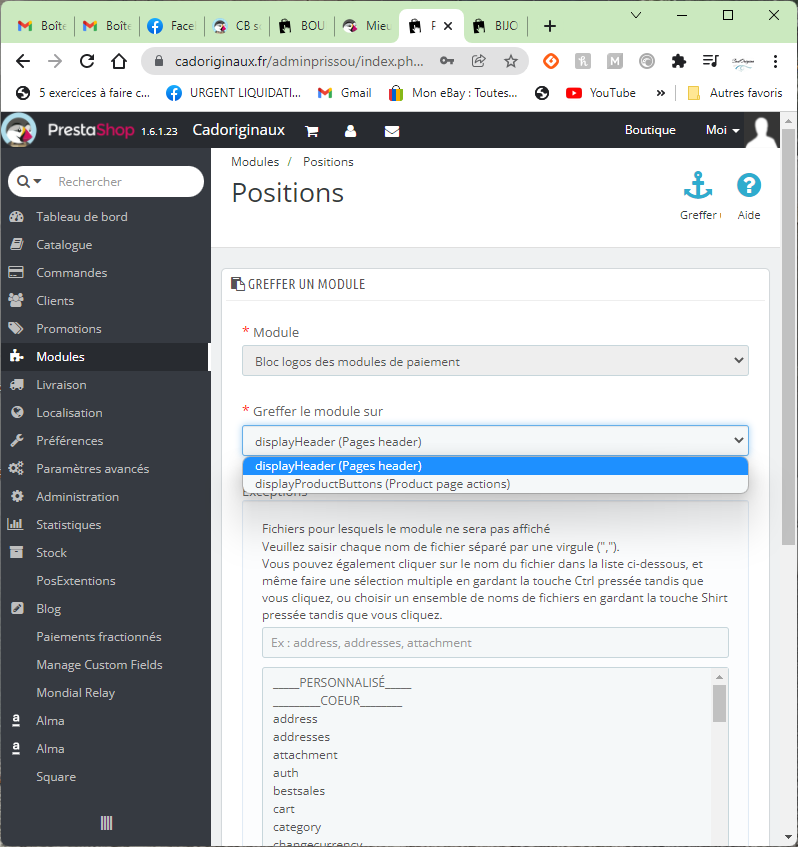Open the search type dropdown arrow
Screen dimensions: 800x847
(37, 181)
